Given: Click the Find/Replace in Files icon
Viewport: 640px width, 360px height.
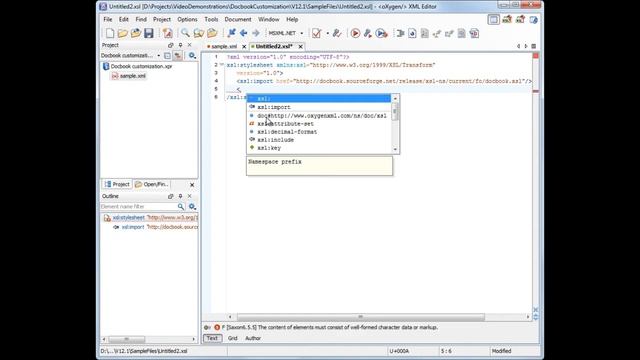Looking at the screenshot, I should (199, 33).
